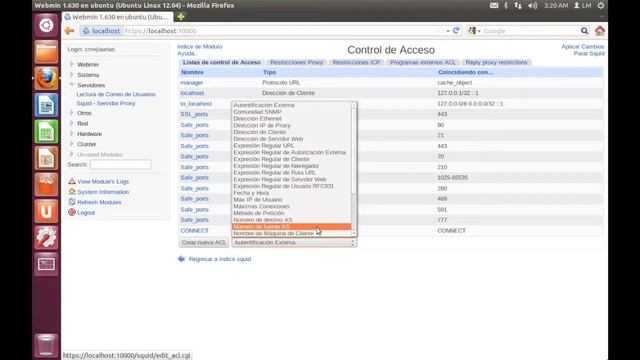Expand Cluster category in sidebar
Viewport: 640px width, 360px height.
coord(72,144)
